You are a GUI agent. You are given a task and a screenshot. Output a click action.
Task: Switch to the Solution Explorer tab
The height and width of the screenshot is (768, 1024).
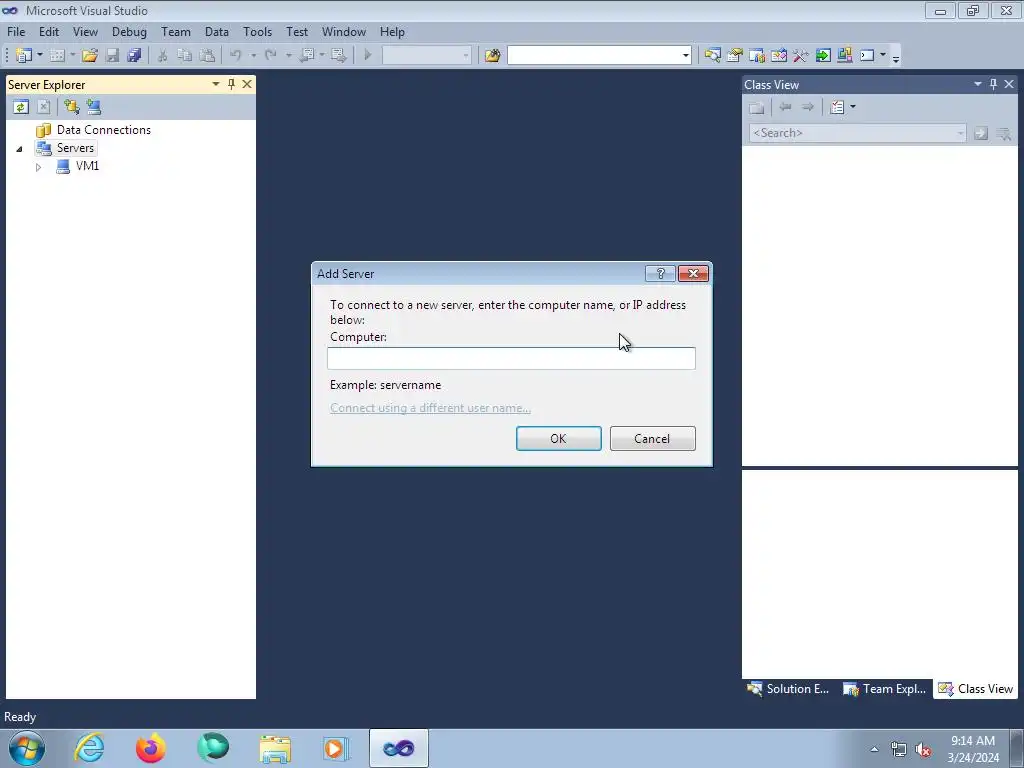coord(788,689)
